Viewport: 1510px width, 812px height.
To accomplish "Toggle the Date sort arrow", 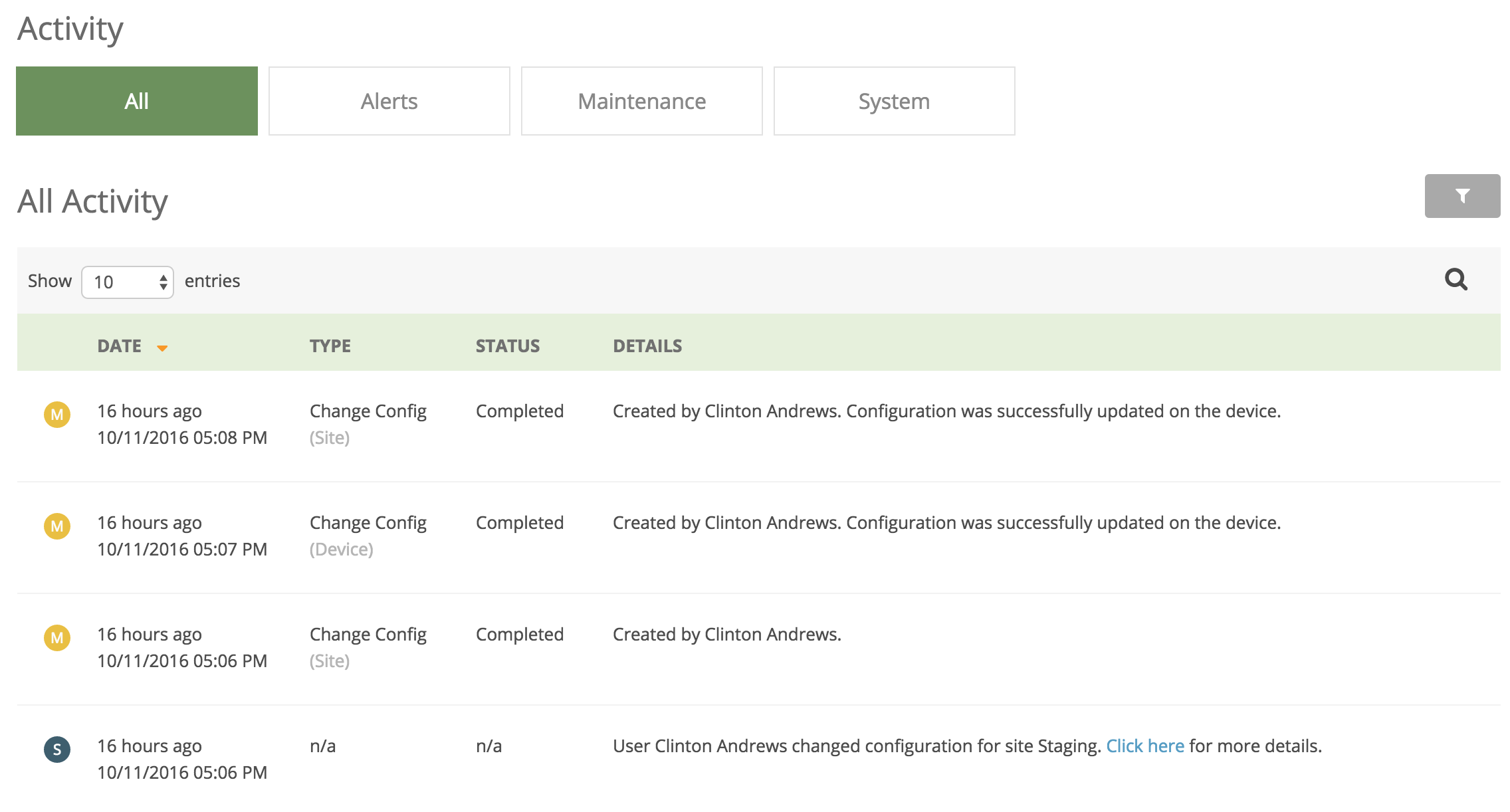I will [x=162, y=348].
